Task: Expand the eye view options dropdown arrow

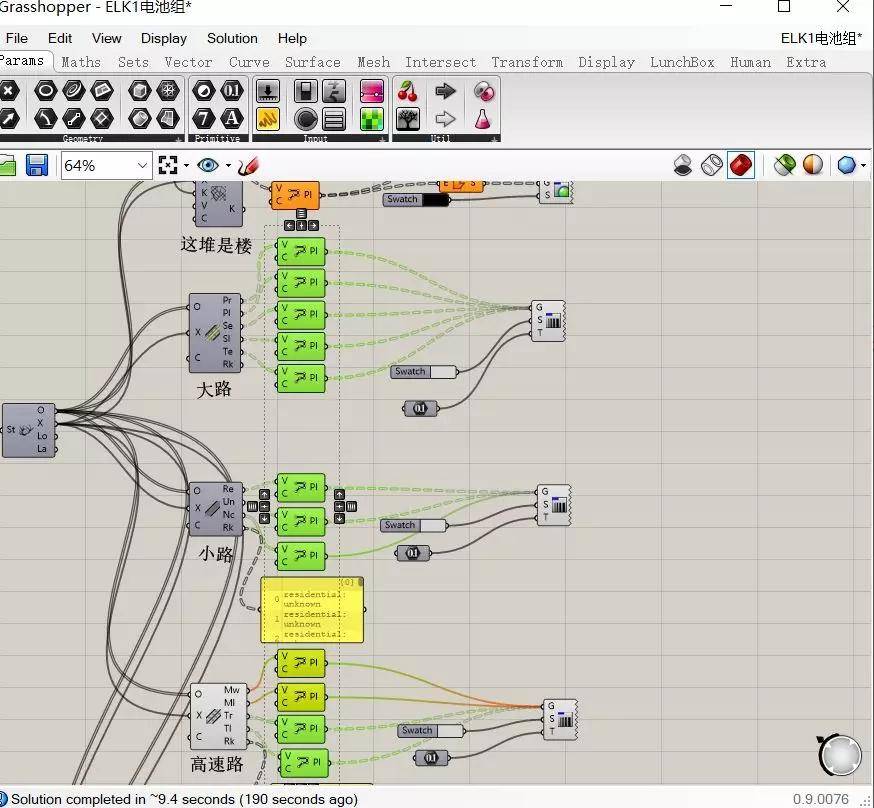Action: pos(228,165)
